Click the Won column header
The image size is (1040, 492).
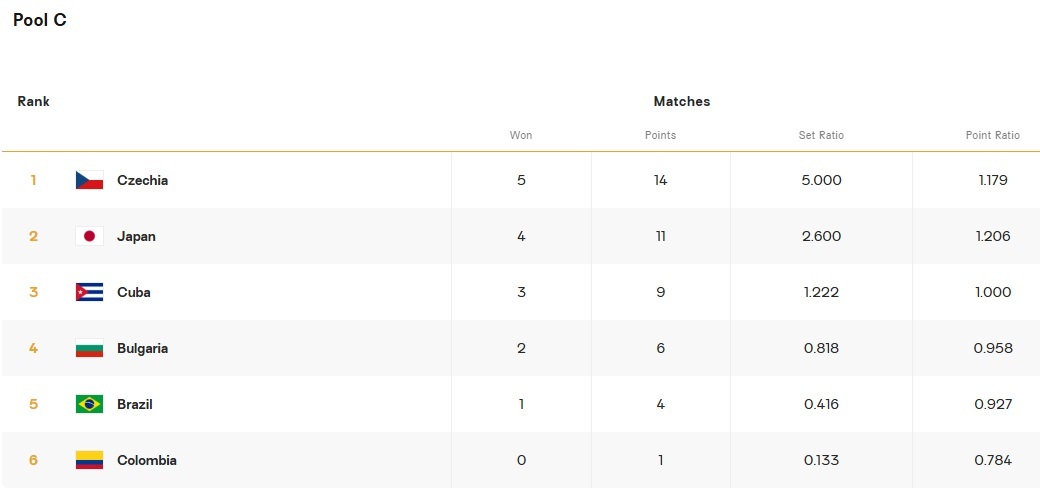coord(521,135)
